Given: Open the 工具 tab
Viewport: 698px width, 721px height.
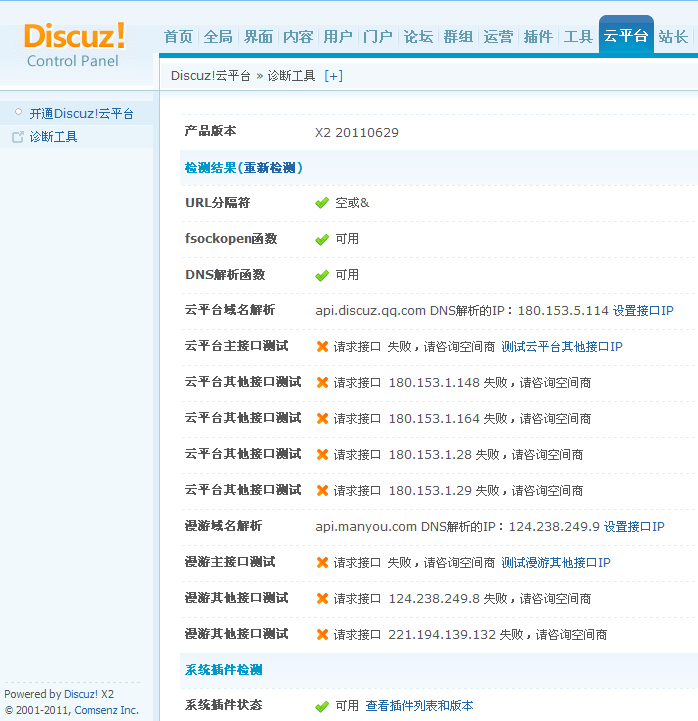Looking at the screenshot, I should [578, 37].
